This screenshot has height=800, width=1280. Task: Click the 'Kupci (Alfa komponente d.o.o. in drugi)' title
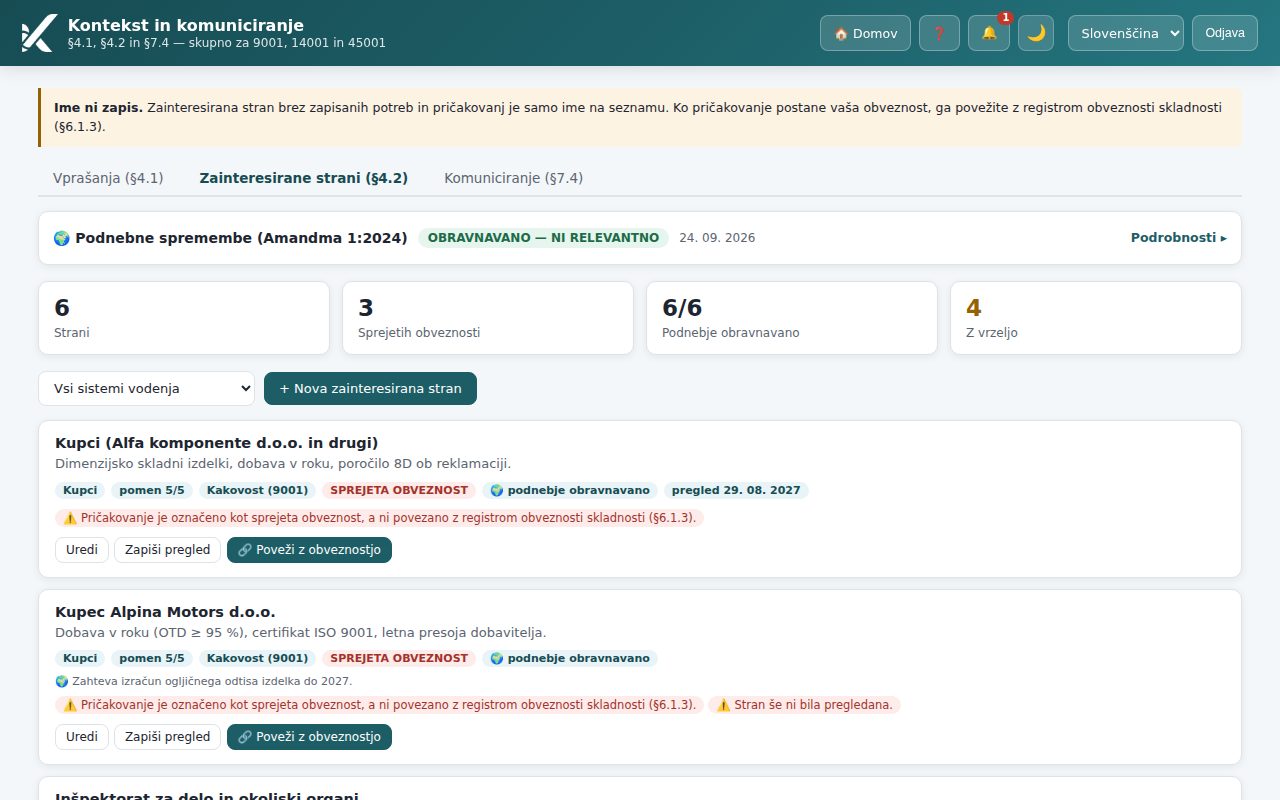point(217,443)
